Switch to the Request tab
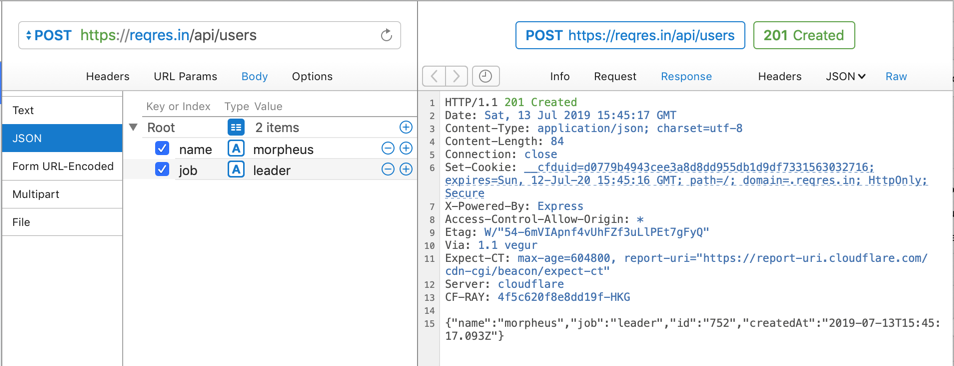Image resolution: width=954 pixels, height=366 pixels. coord(615,77)
